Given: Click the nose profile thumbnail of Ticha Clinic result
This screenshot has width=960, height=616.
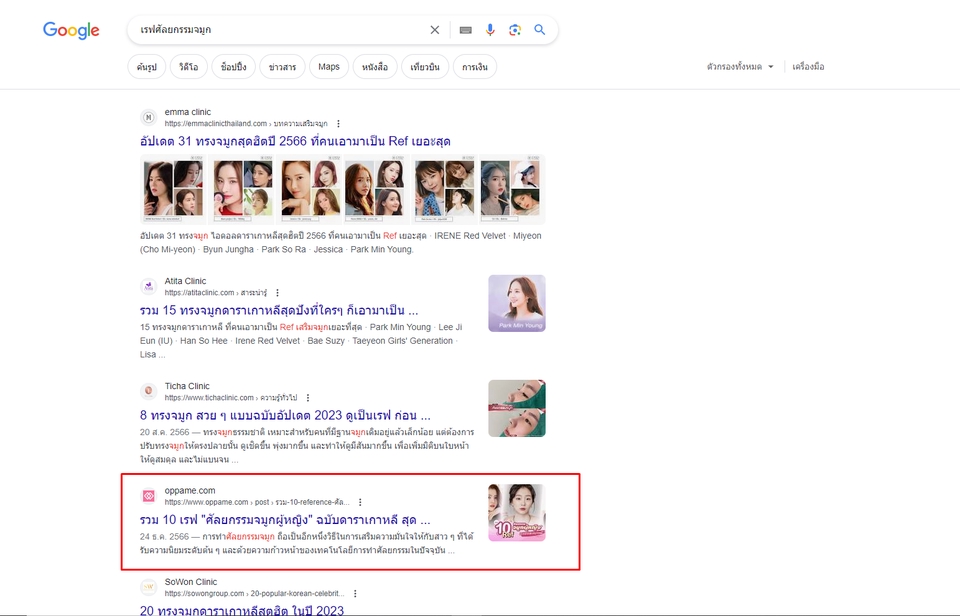Looking at the screenshot, I should [517, 408].
